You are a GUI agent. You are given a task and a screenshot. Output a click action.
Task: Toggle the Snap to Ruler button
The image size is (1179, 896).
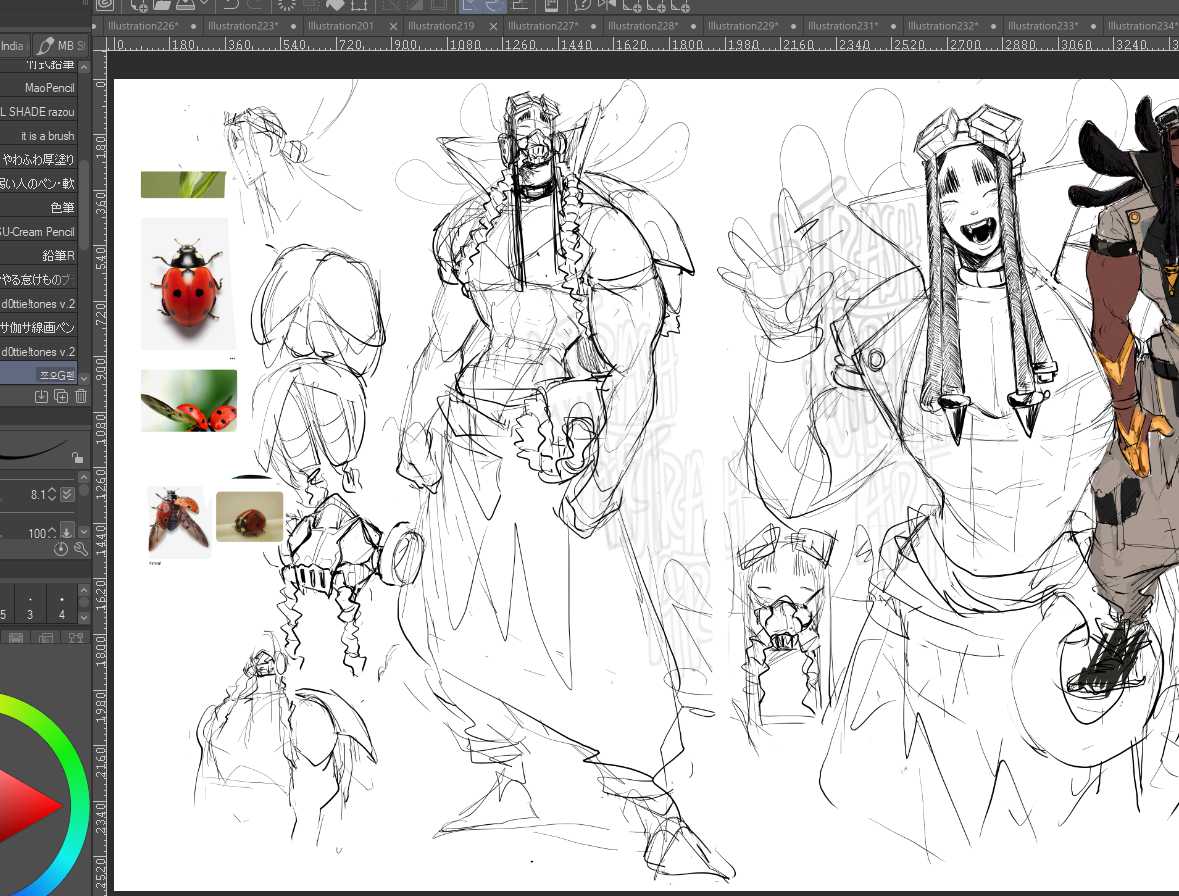tap(468, 5)
